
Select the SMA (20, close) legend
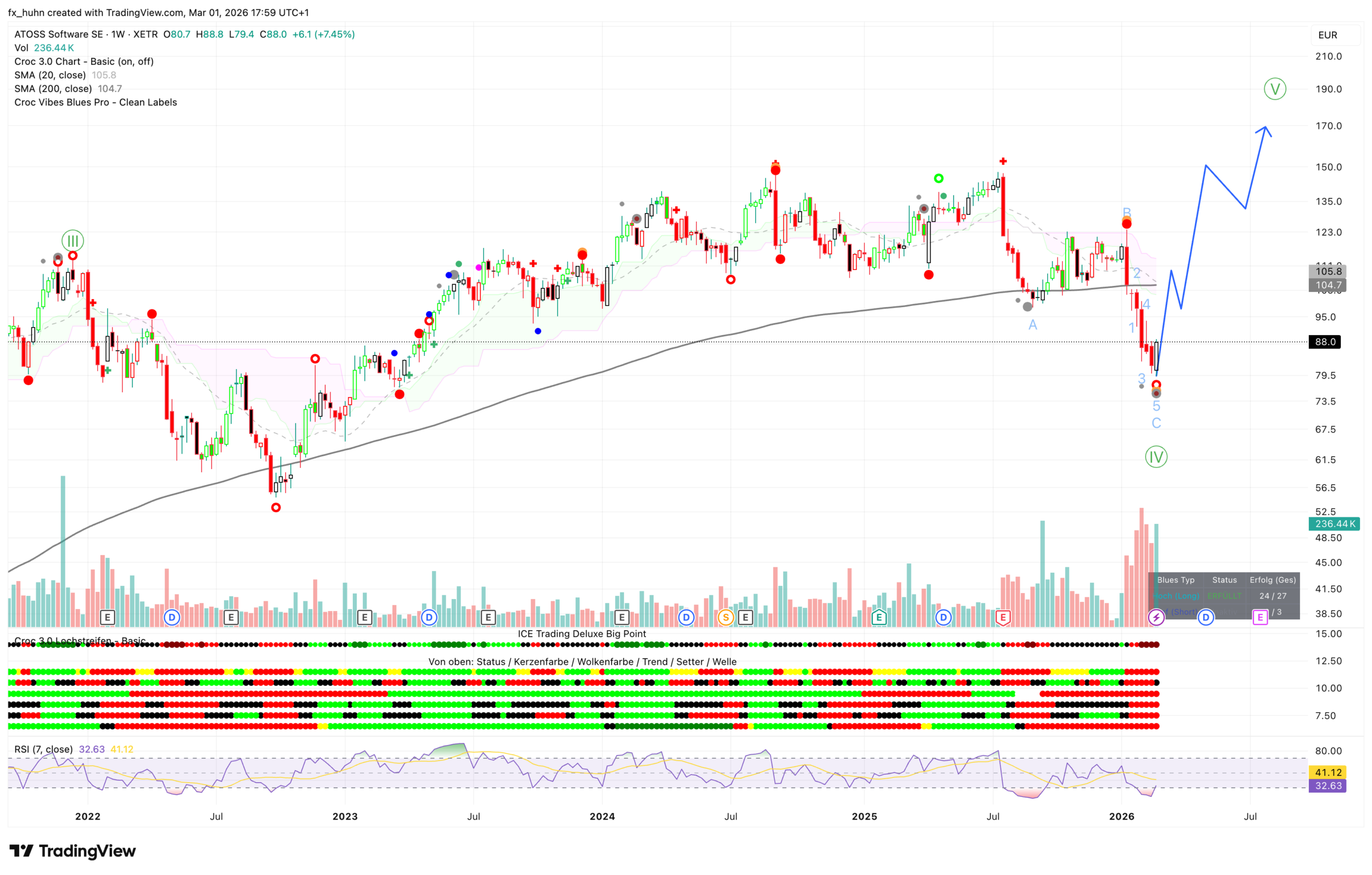pyautogui.click(x=50, y=75)
